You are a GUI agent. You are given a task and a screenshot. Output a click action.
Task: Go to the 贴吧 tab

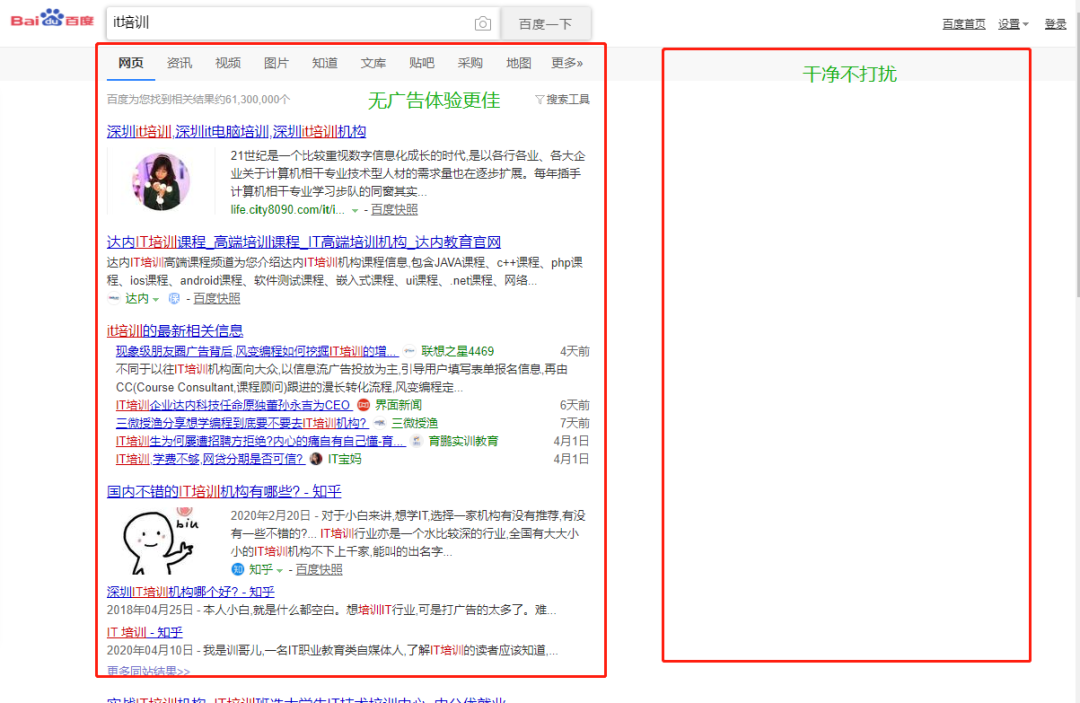pyautogui.click(x=422, y=63)
